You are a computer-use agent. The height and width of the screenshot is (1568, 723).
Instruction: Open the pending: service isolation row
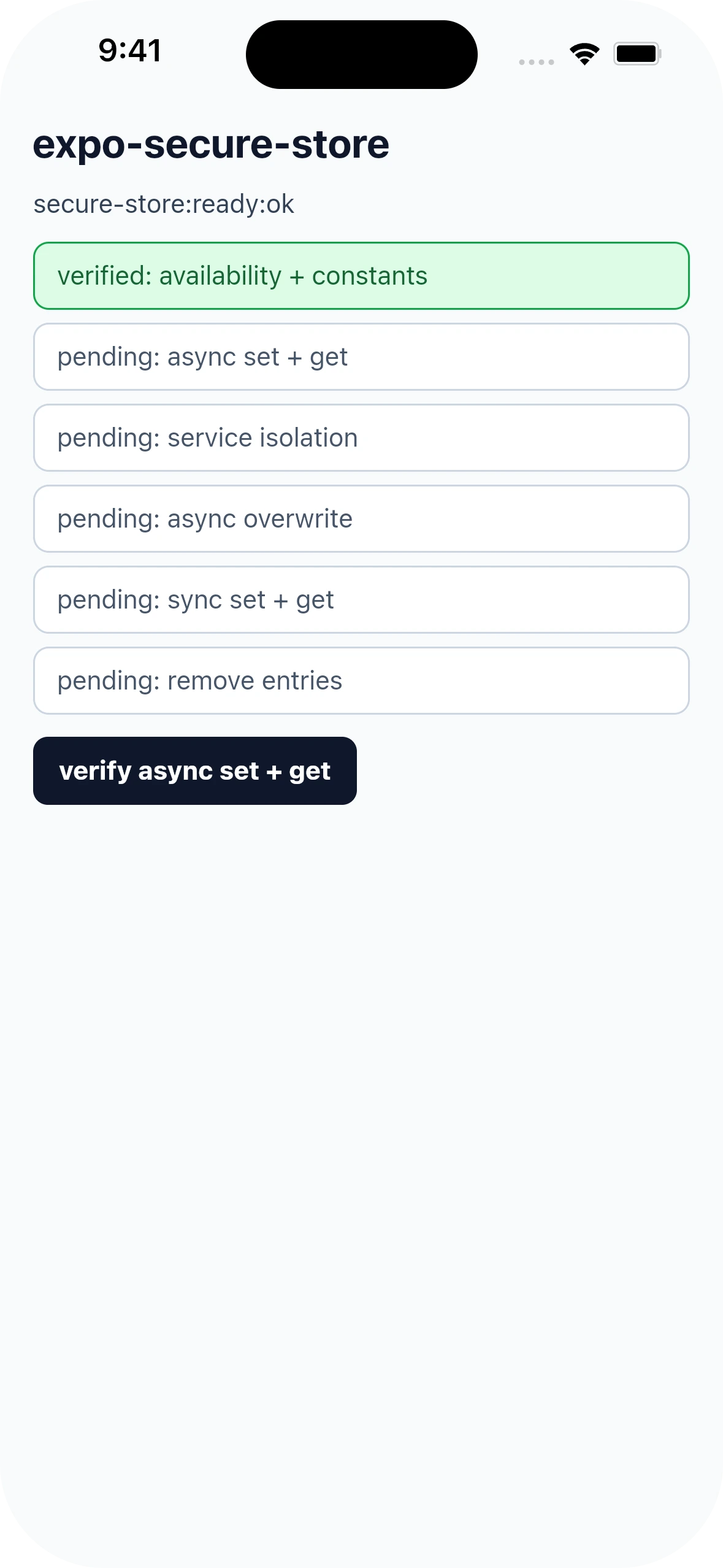(361, 438)
